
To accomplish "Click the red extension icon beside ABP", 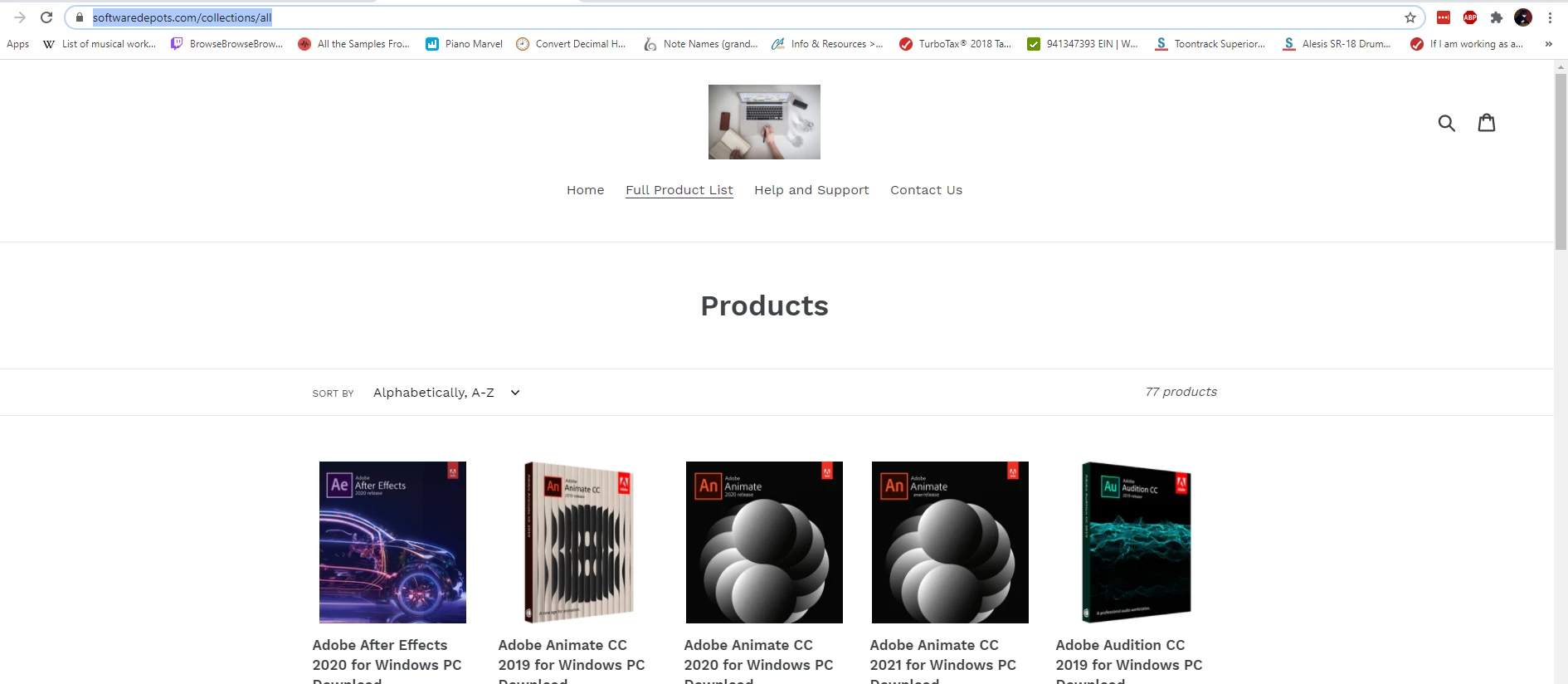I will [x=1444, y=17].
